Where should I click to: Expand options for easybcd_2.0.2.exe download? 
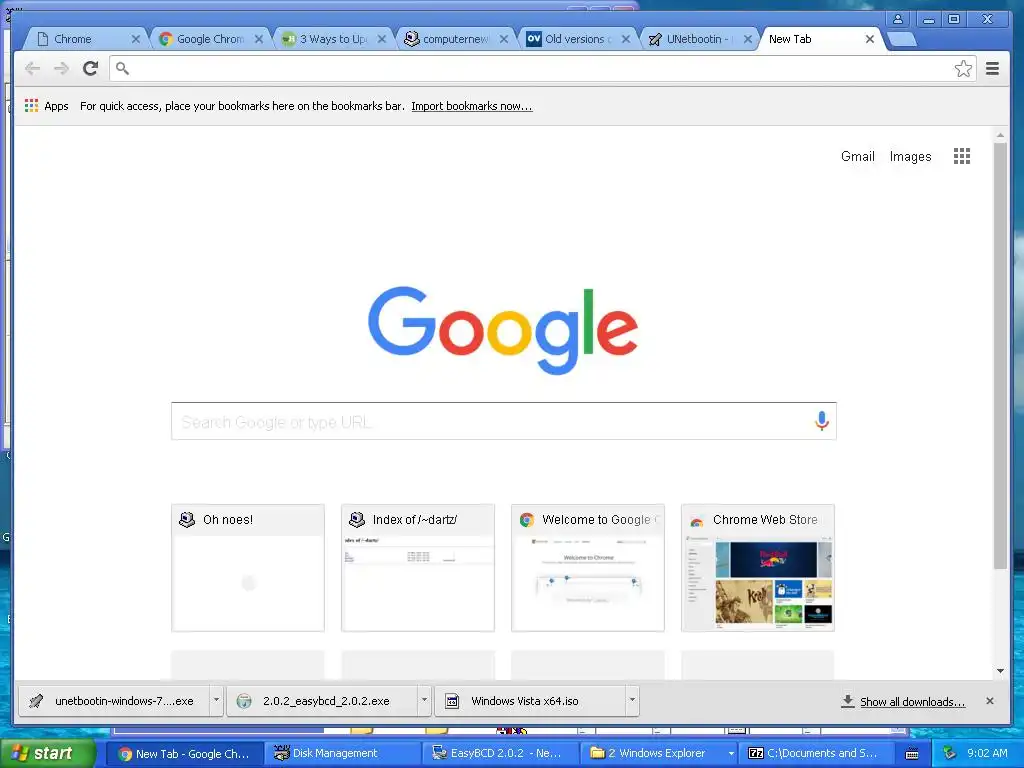coord(424,700)
